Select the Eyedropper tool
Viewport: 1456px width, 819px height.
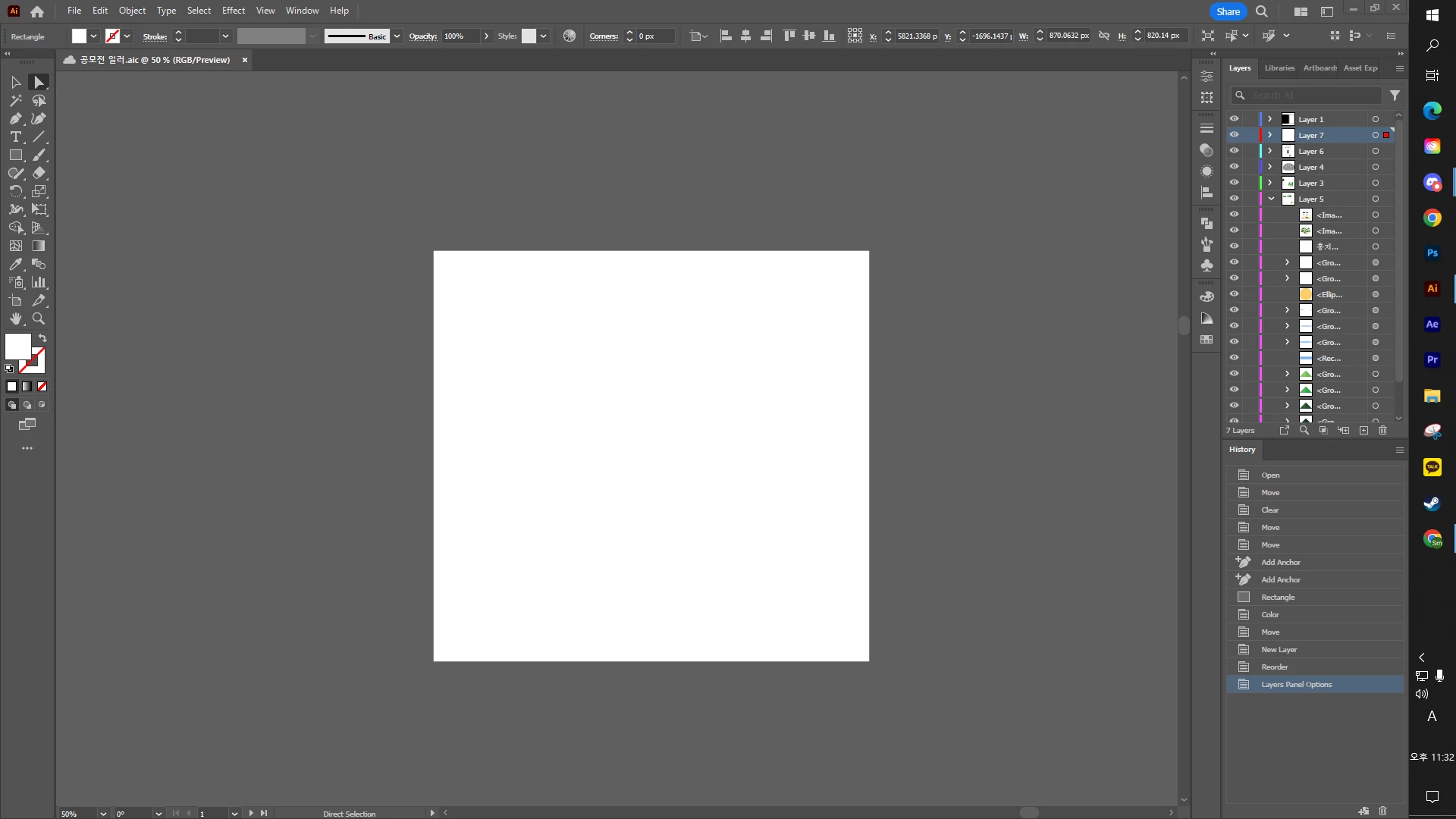point(15,264)
